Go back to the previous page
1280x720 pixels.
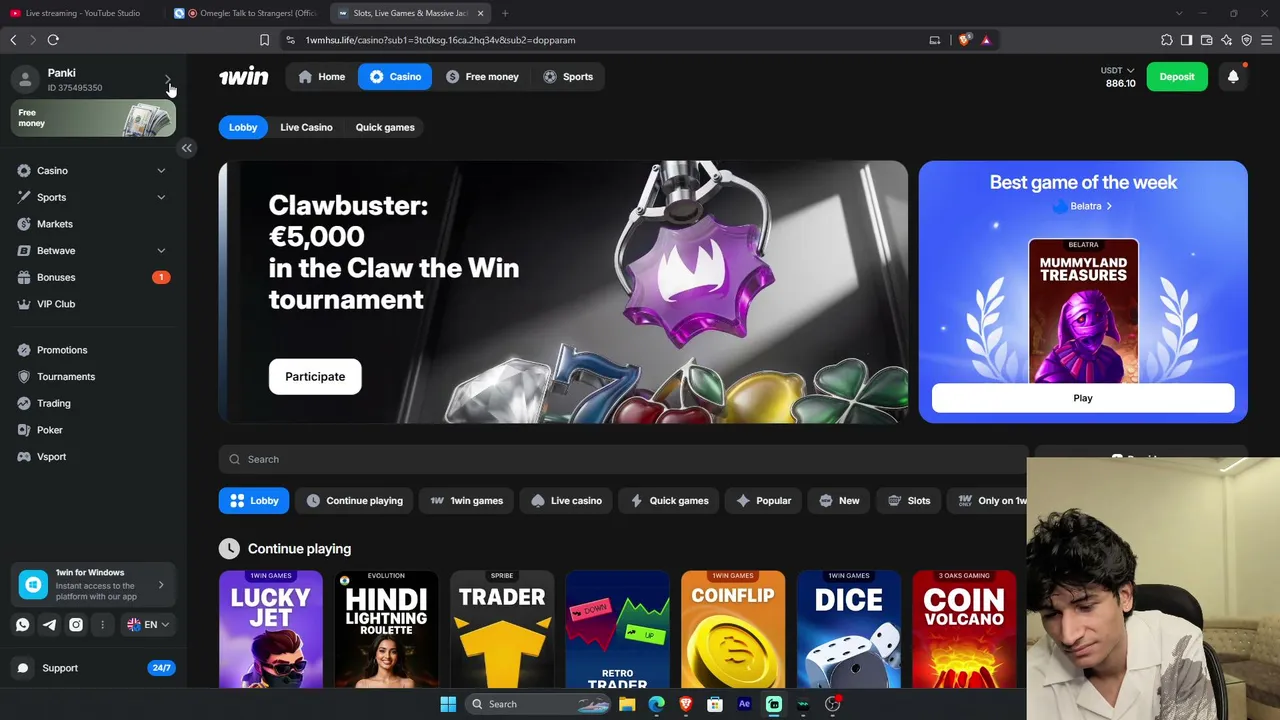13,40
